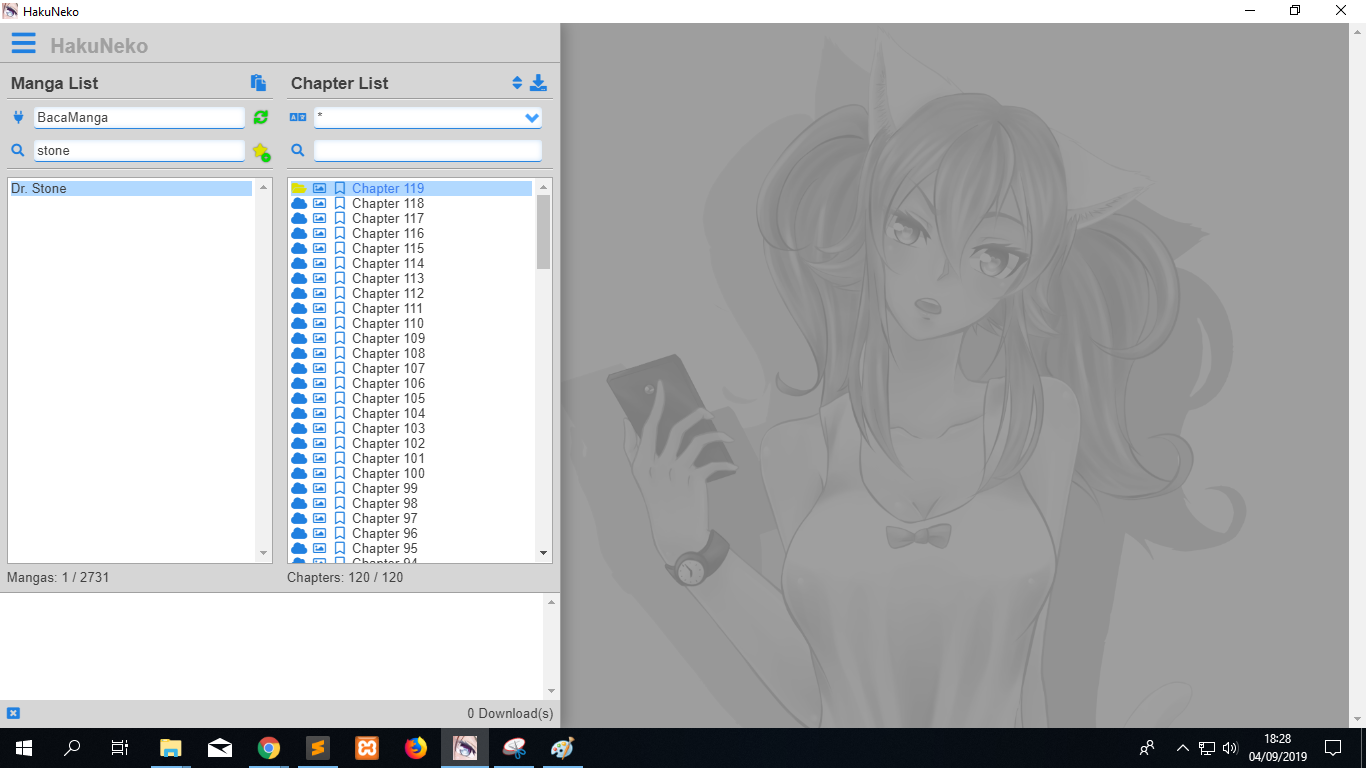Toggle the bookmark marker on Chapter 113
The height and width of the screenshot is (768, 1366).
click(x=340, y=278)
